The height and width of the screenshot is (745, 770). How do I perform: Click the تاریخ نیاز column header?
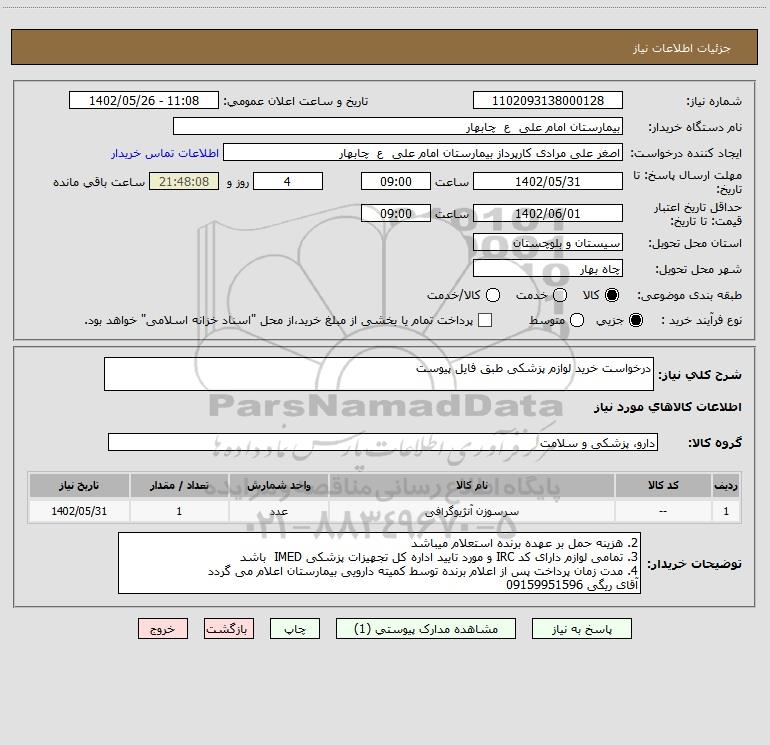(x=79, y=485)
